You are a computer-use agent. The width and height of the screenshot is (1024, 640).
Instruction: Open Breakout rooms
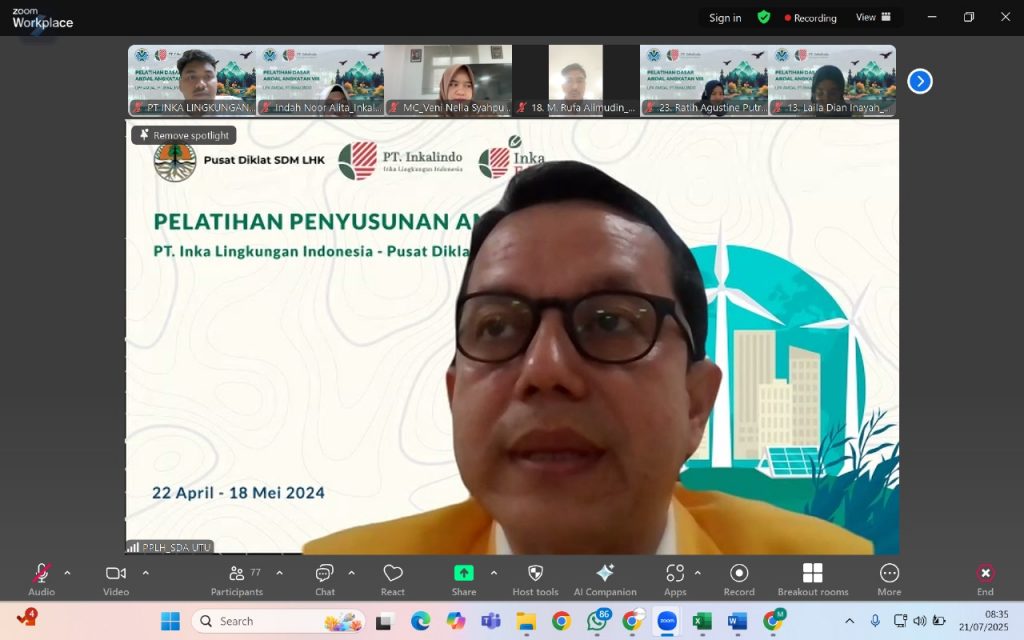[812, 579]
